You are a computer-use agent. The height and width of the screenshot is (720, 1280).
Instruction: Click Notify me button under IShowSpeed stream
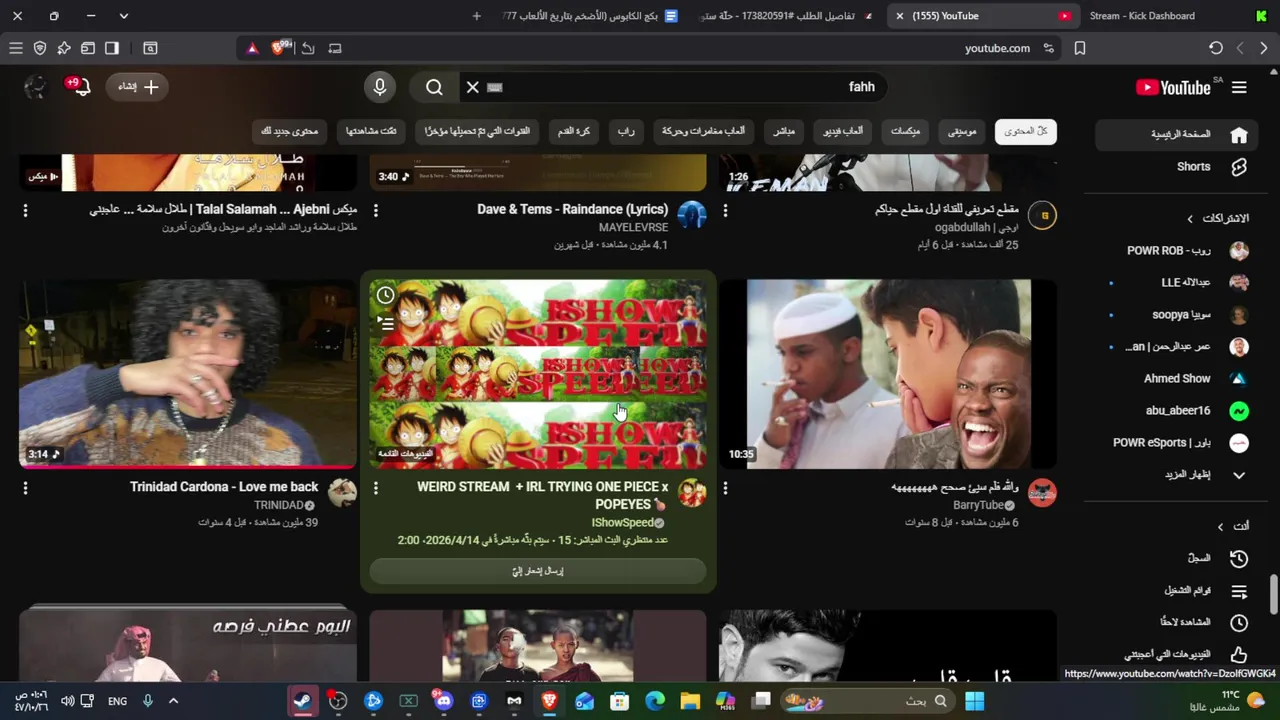538,571
